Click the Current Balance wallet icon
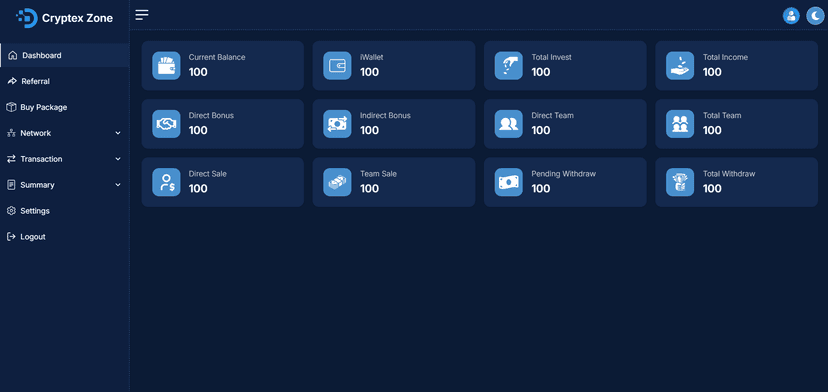This screenshot has height=392, width=828. [166, 66]
